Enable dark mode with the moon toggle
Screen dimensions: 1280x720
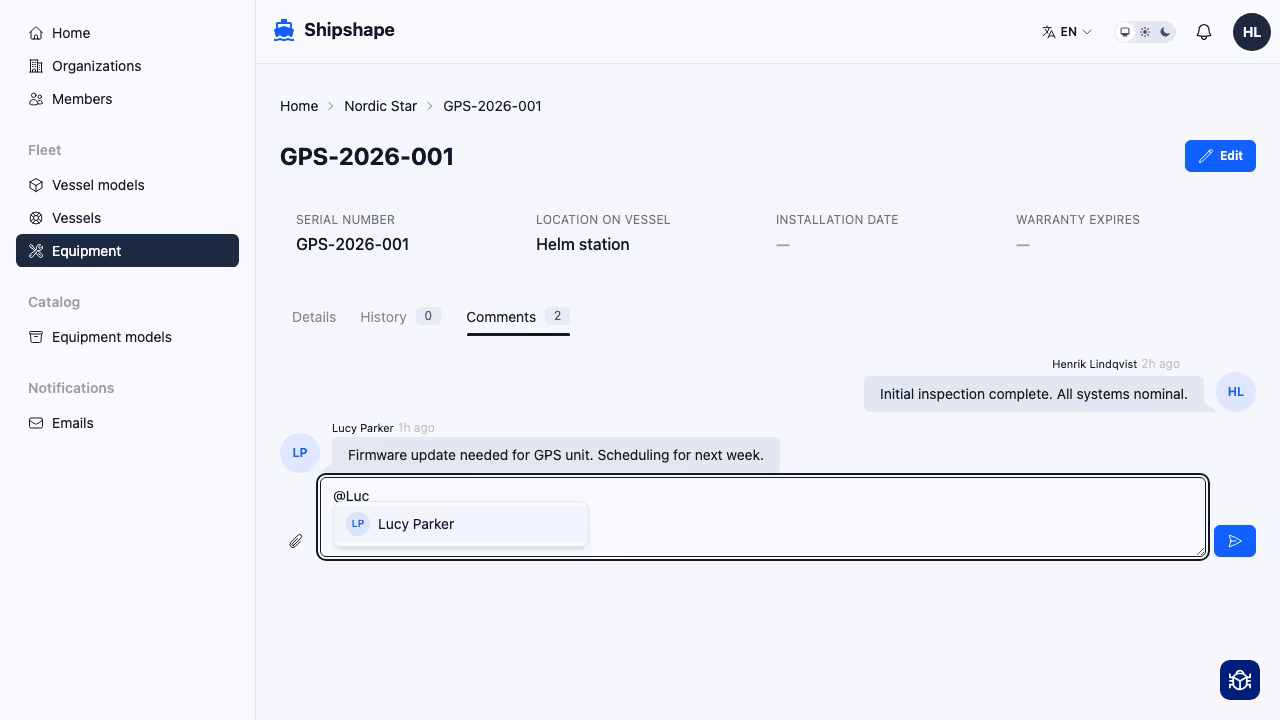tap(1165, 31)
